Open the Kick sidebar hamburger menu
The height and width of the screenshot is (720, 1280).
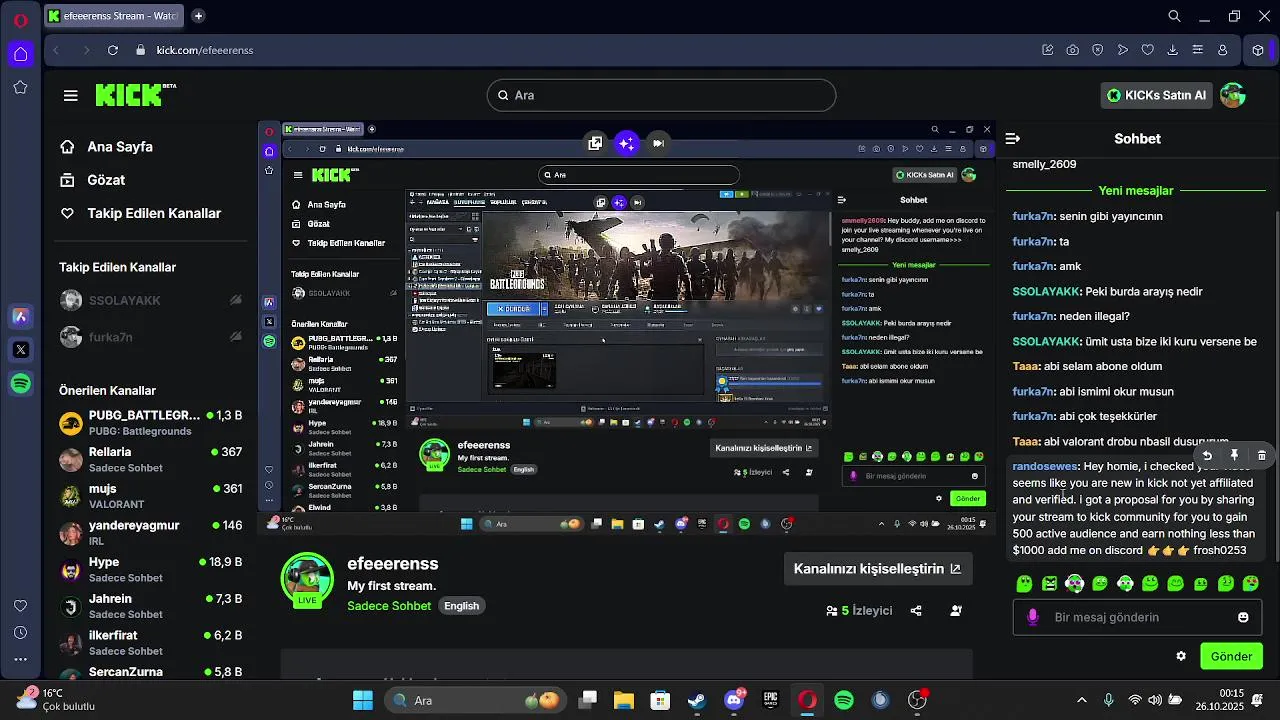coord(70,96)
